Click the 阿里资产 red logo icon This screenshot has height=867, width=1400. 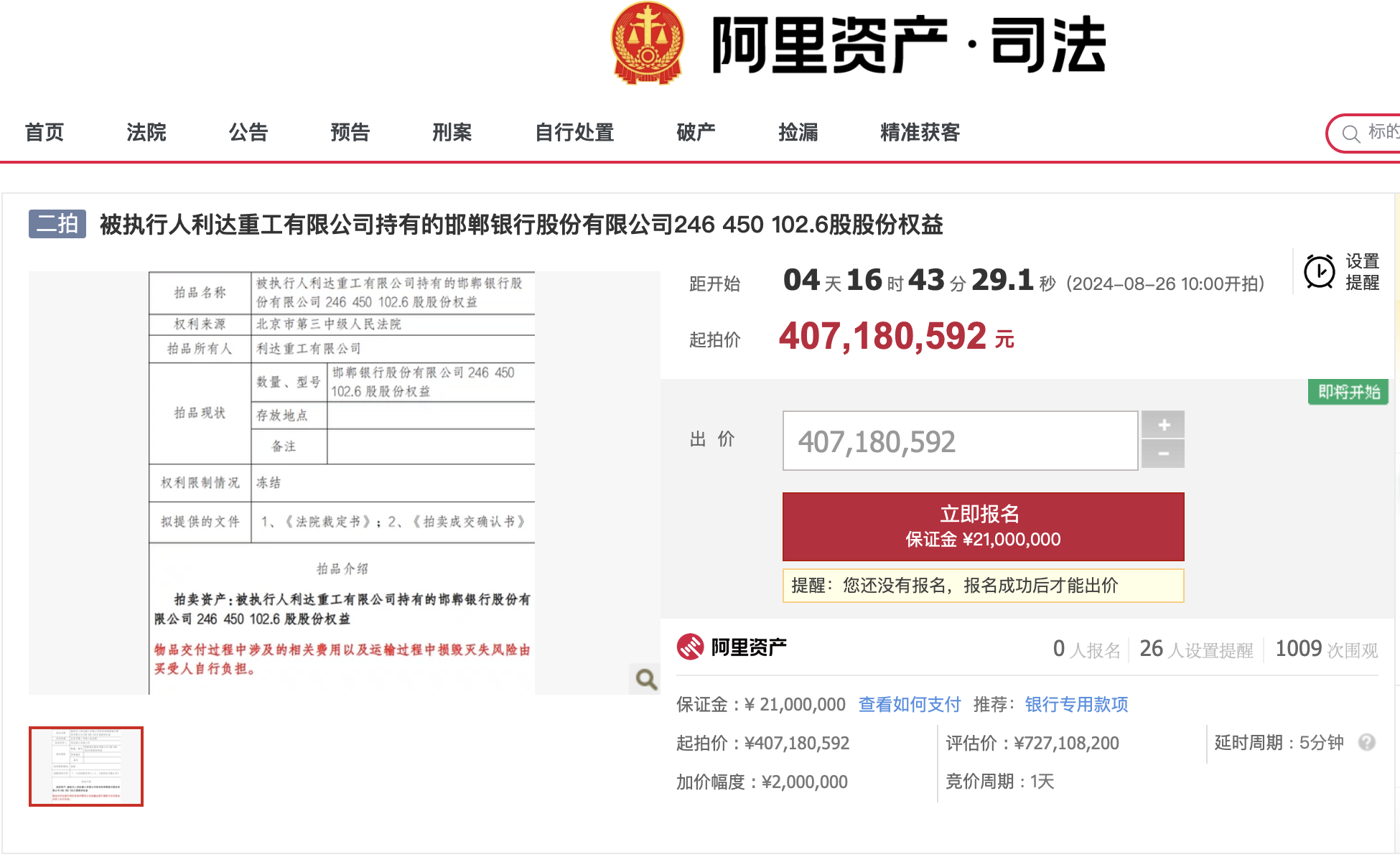point(690,647)
